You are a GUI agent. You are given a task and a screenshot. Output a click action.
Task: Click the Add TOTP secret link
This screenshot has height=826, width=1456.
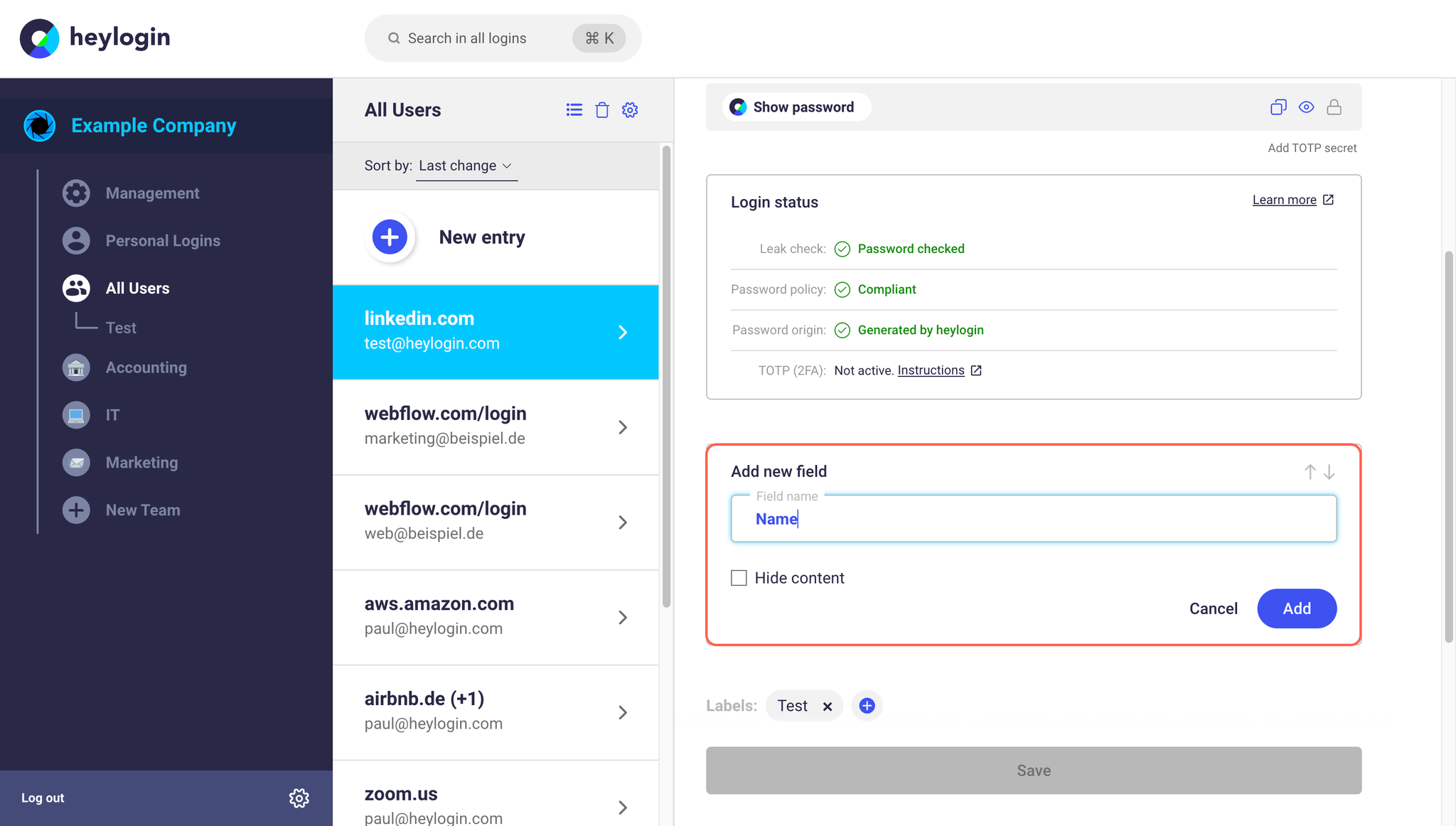coord(1312,148)
